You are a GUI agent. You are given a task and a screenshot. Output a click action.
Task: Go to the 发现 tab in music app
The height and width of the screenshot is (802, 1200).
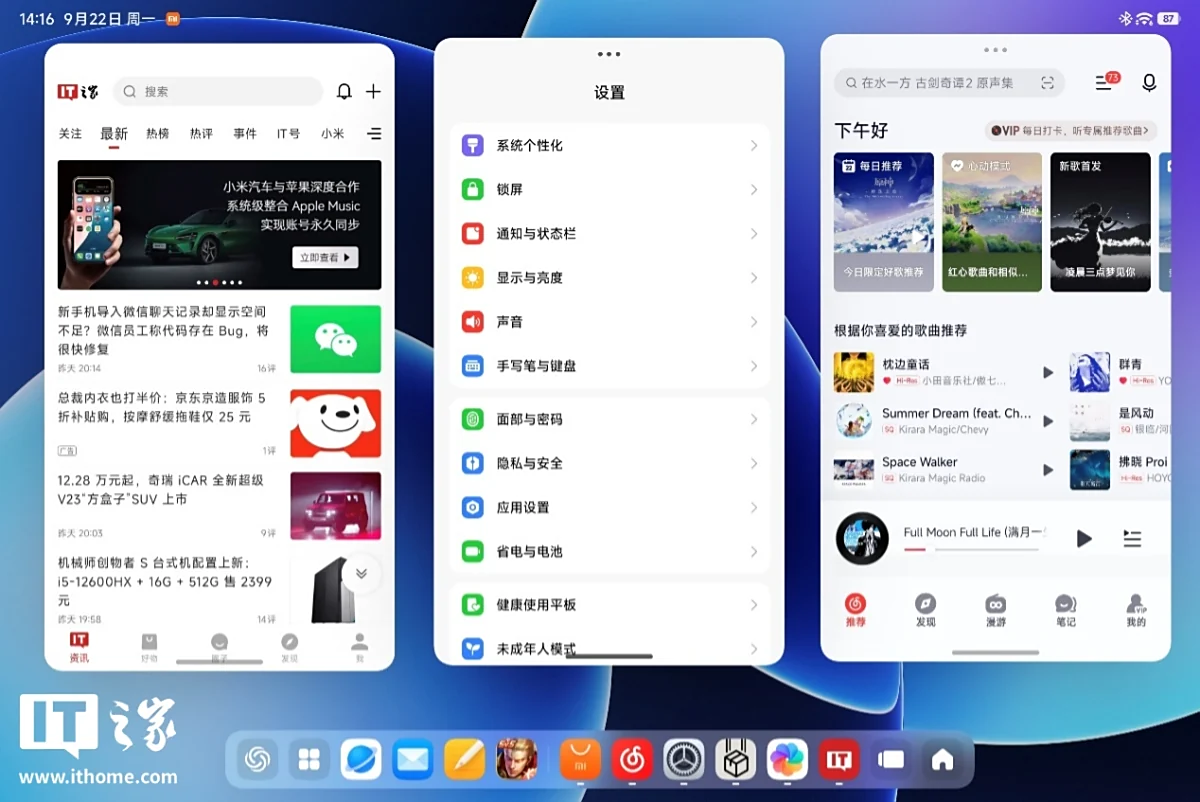tap(925, 609)
